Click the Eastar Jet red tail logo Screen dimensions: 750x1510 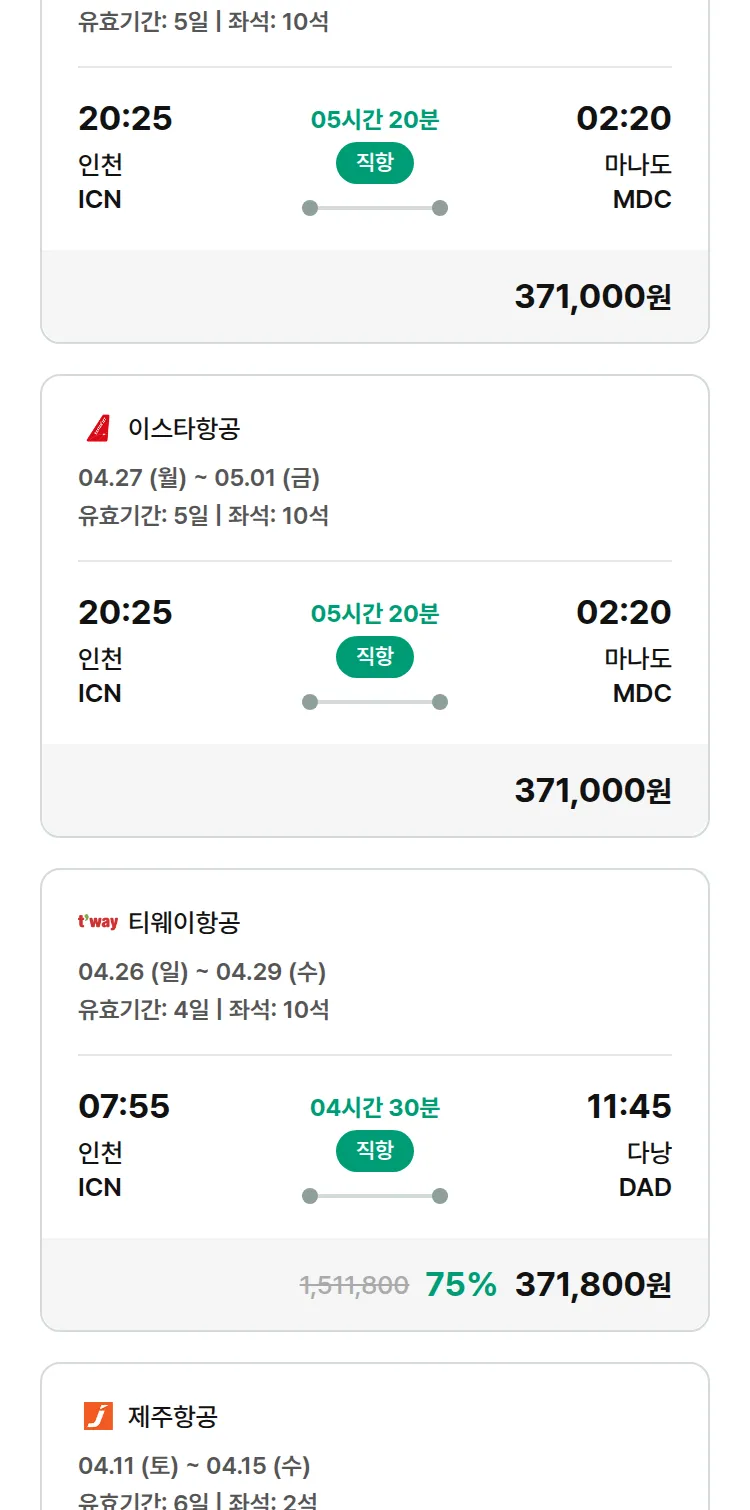coord(98,429)
